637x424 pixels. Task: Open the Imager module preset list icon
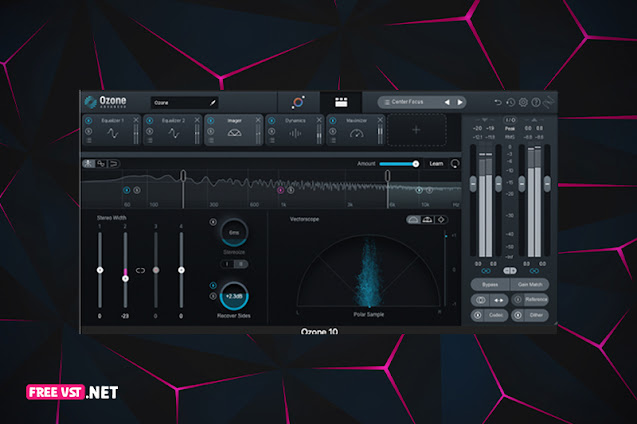coord(210,141)
